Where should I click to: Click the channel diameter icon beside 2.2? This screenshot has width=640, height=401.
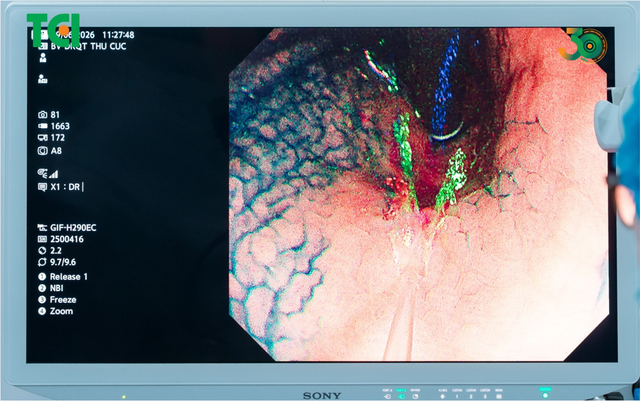click(42, 251)
